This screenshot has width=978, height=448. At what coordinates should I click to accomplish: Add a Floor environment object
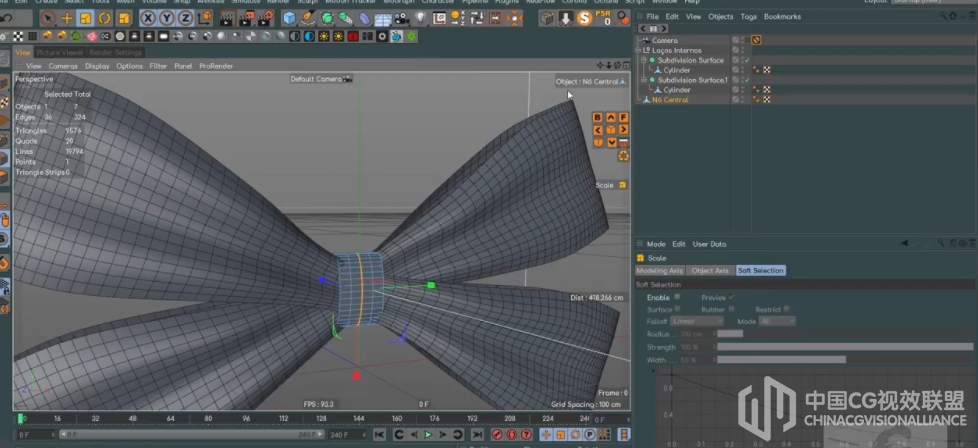(x=383, y=18)
